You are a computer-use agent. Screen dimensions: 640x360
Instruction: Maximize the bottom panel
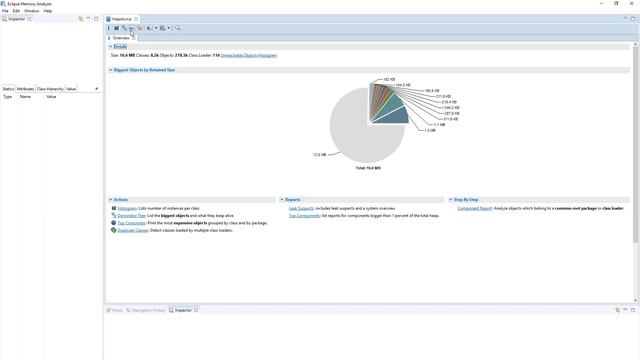coord(633,310)
